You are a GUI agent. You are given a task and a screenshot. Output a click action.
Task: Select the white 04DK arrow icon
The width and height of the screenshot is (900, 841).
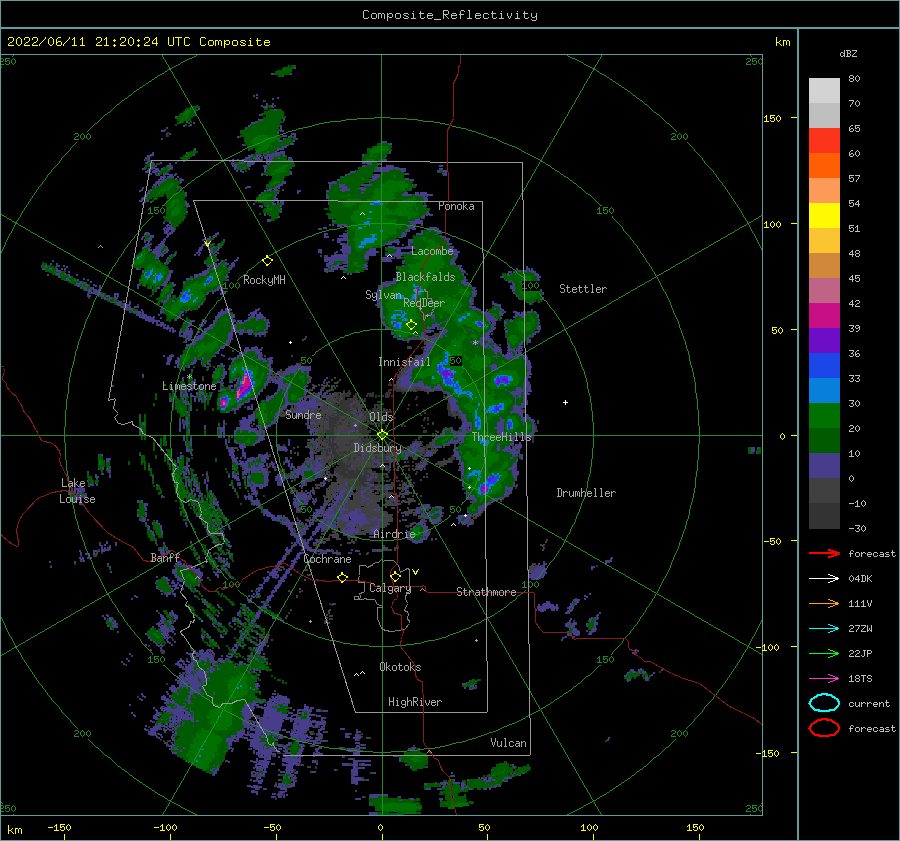click(824, 579)
